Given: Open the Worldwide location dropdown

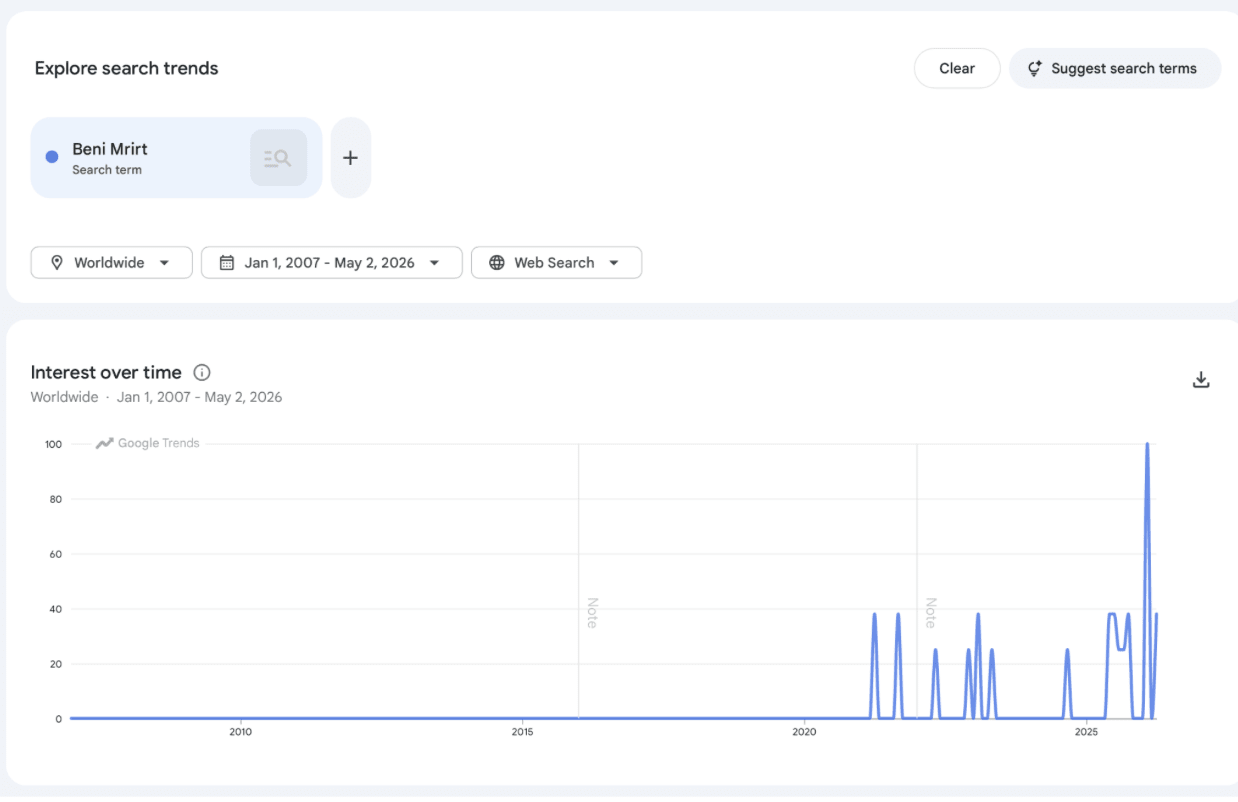Looking at the screenshot, I should coord(111,263).
